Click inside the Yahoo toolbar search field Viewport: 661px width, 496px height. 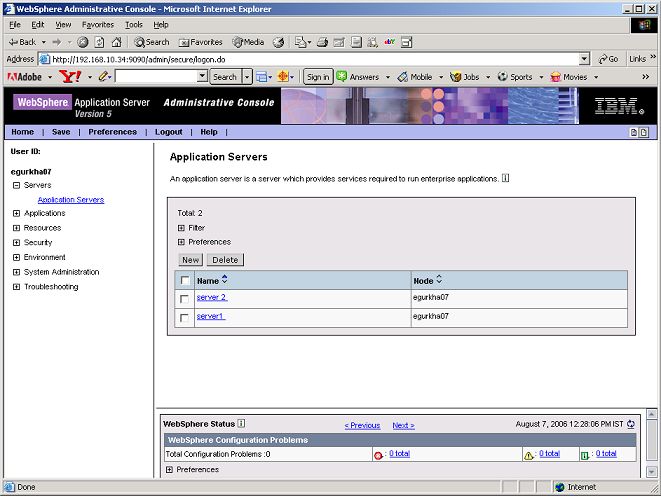[x=156, y=76]
